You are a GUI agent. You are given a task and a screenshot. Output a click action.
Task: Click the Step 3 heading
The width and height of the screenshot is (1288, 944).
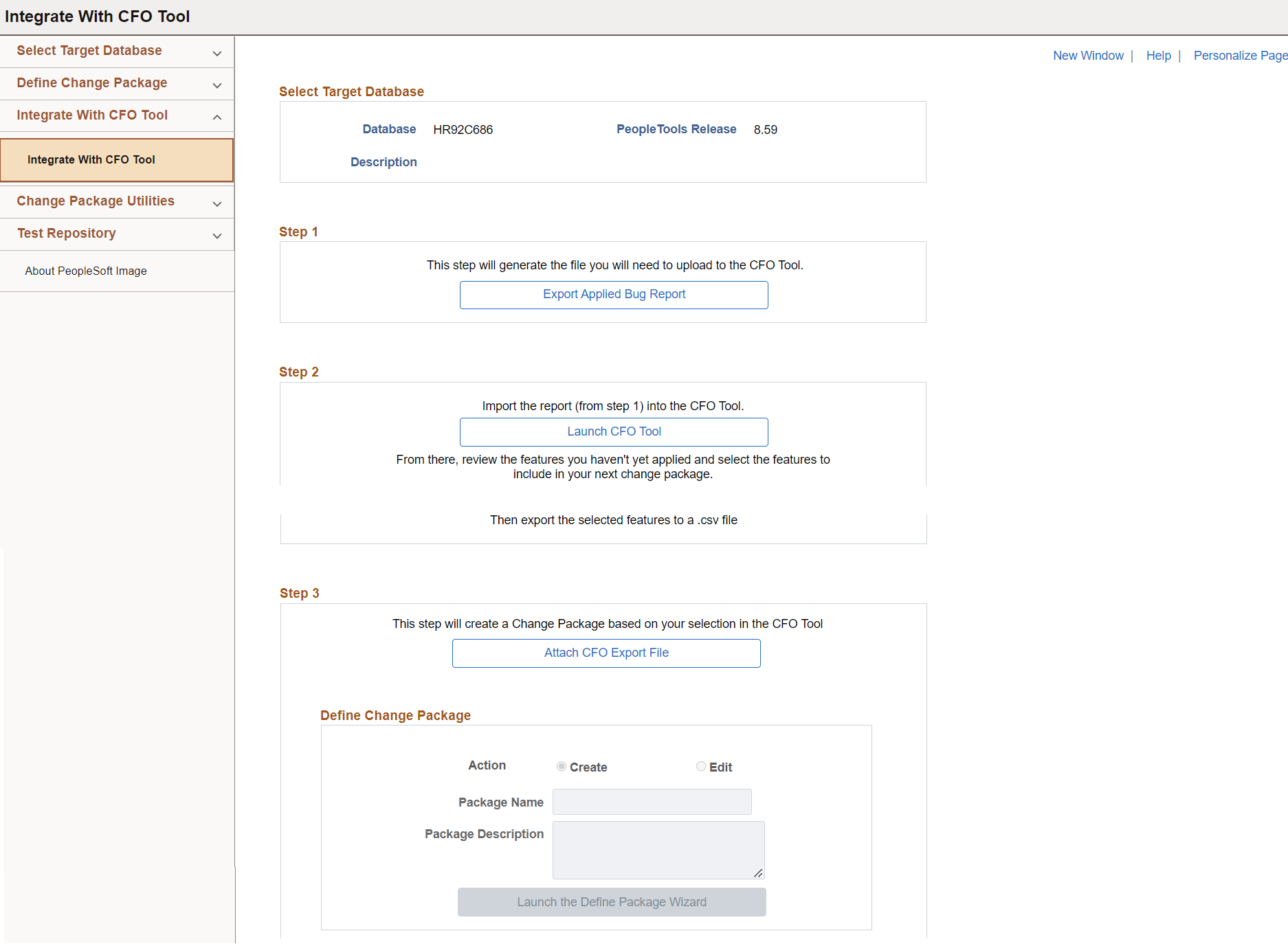tap(300, 593)
